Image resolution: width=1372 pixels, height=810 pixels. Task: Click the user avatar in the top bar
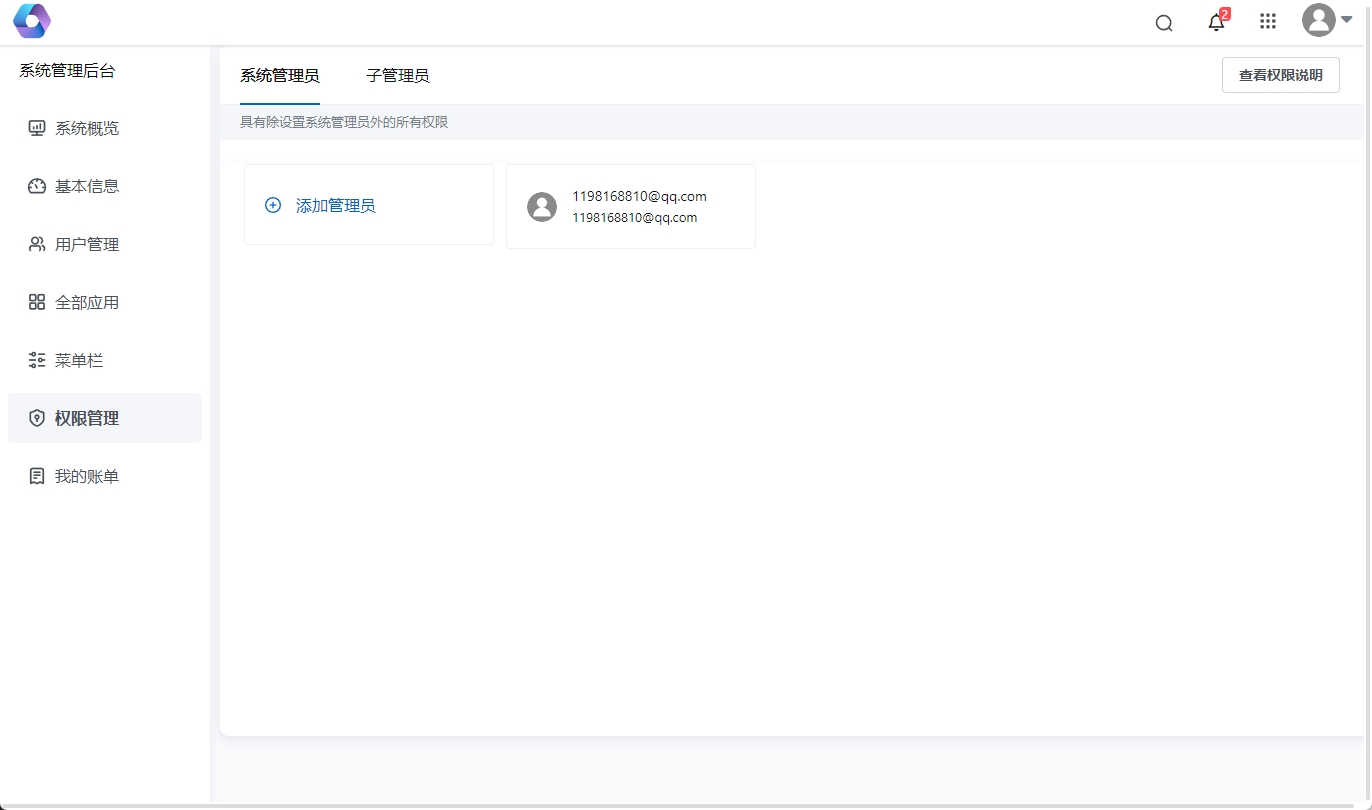click(x=1318, y=20)
